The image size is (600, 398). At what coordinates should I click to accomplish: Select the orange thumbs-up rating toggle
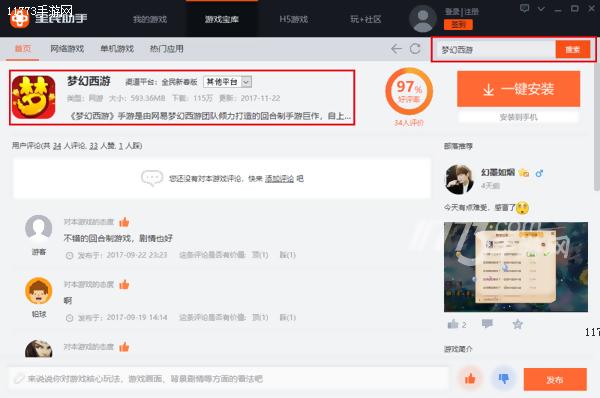[x=470, y=379]
